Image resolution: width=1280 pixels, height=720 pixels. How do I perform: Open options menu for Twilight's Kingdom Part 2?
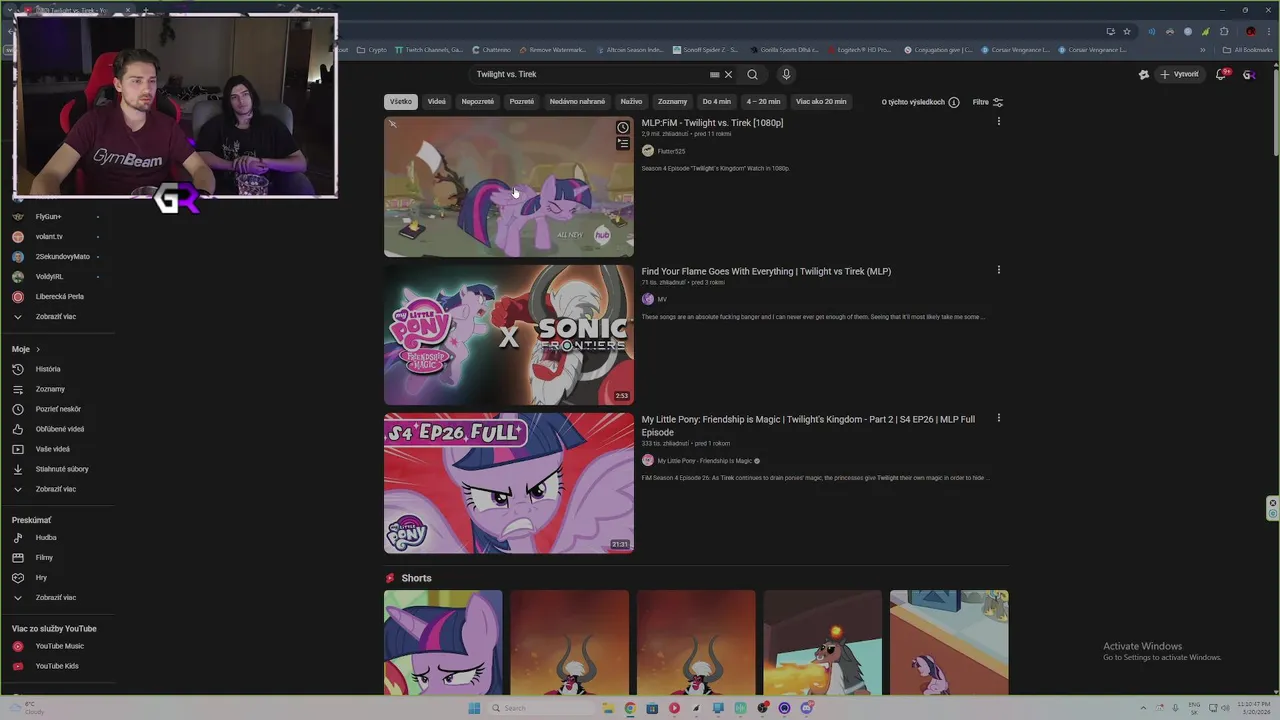pyautogui.click(x=998, y=418)
